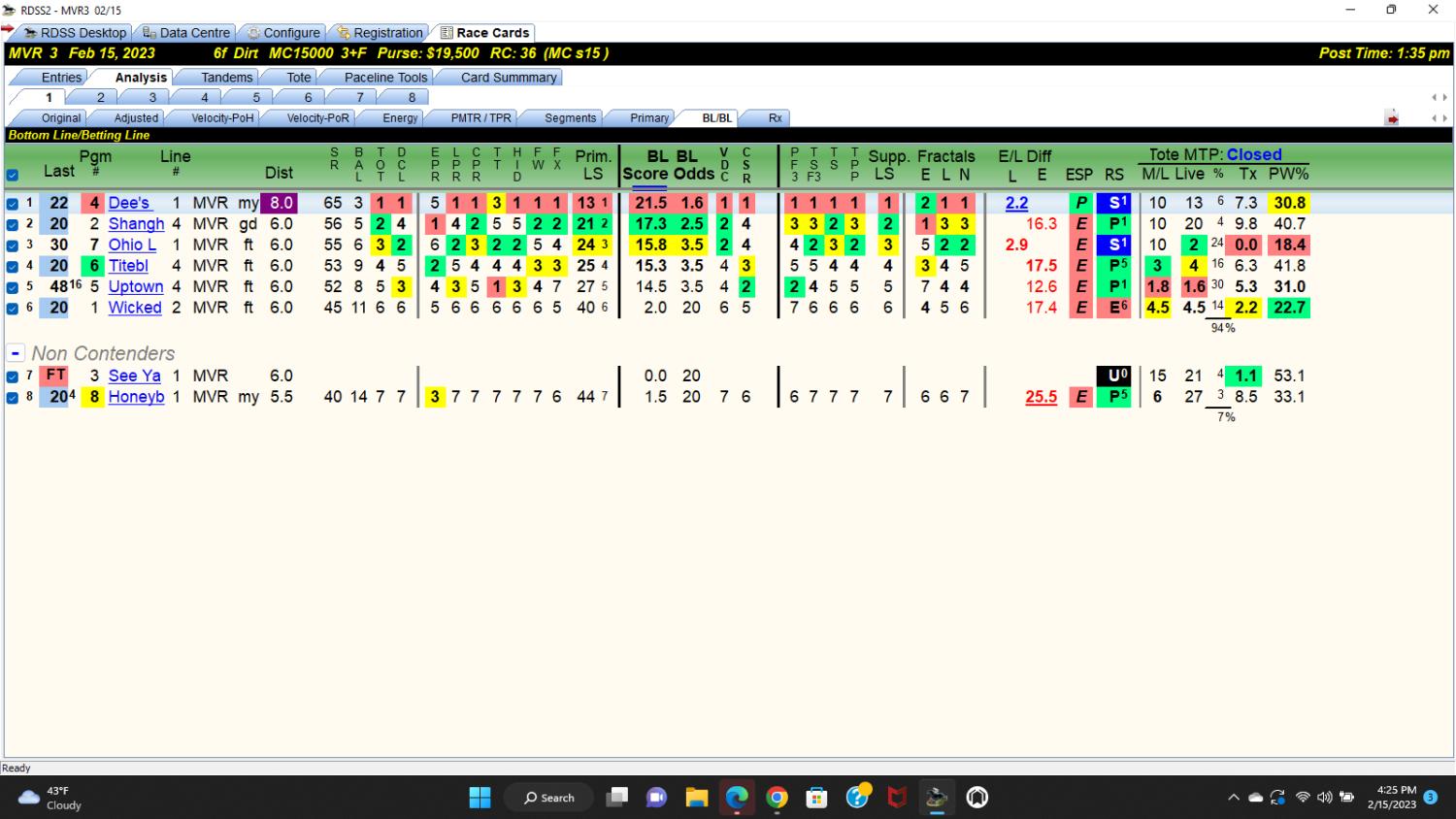1456x819 pixels.
Task: Open the Configure tab
Action: coord(282,33)
